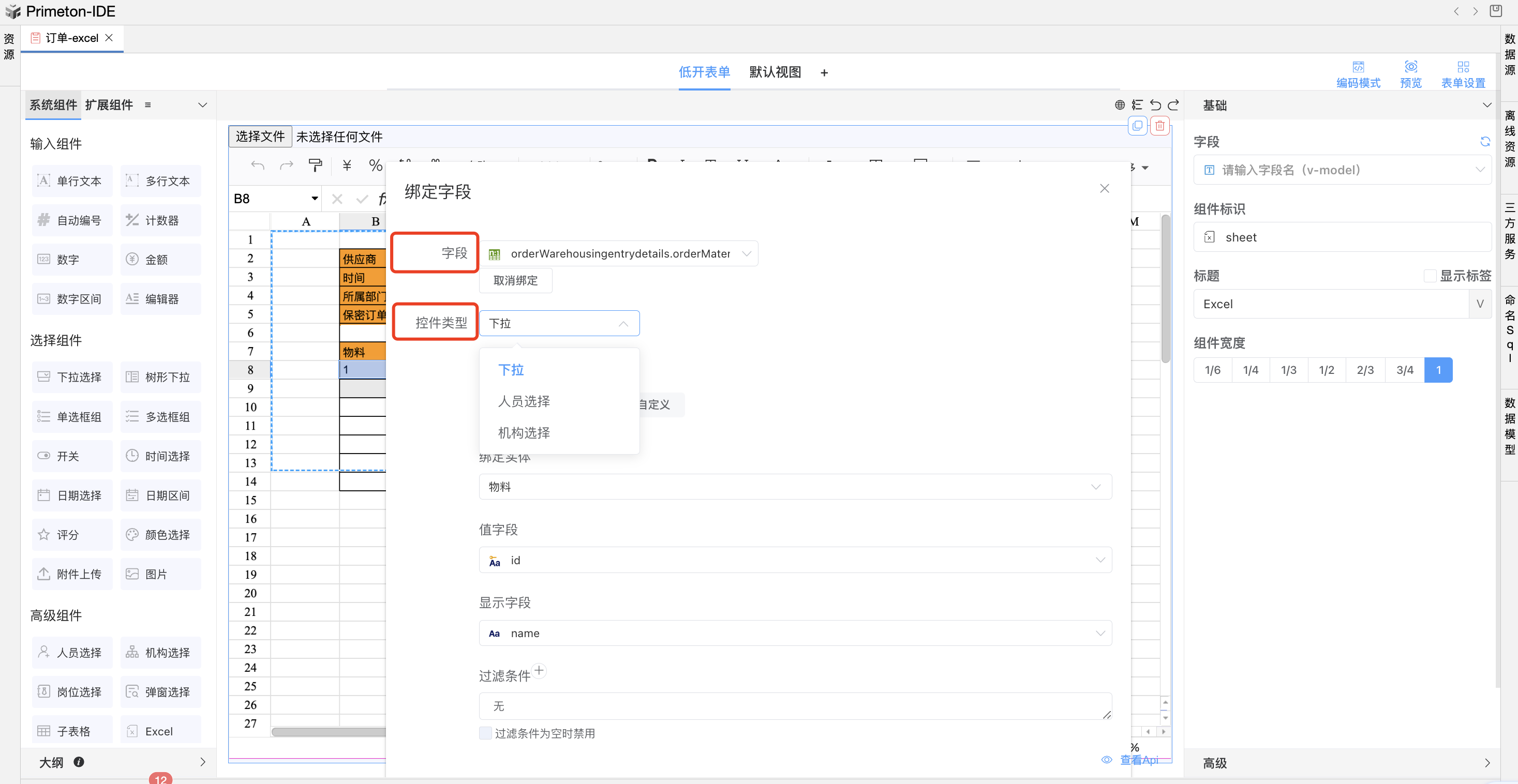The height and width of the screenshot is (784, 1518).
Task: Expand the 绑定实体 物料 dropdown
Action: point(794,487)
